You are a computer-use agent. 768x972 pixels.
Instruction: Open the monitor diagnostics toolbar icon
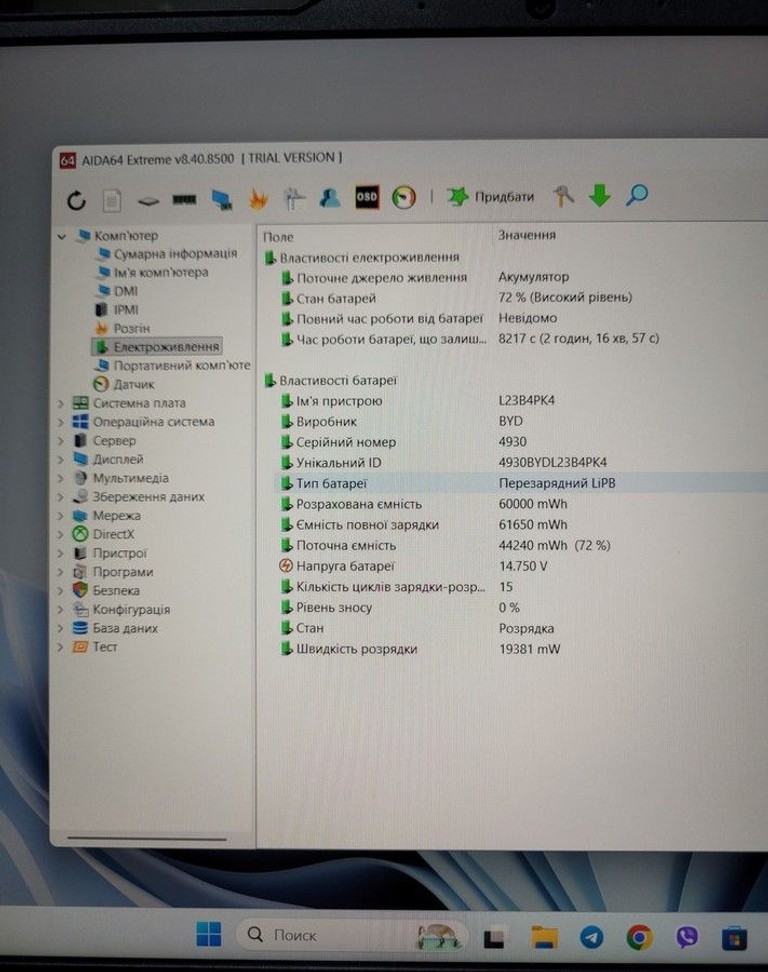click(x=294, y=198)
